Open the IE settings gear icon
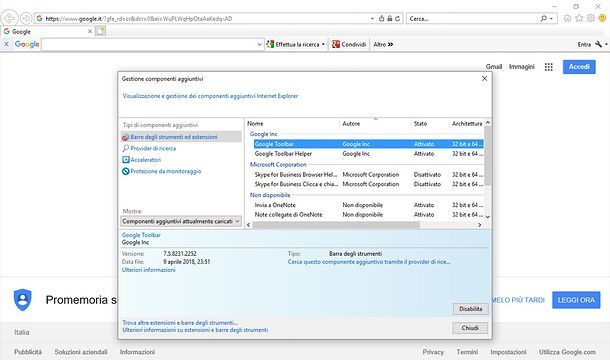The image size is (610, 360). 591,18
